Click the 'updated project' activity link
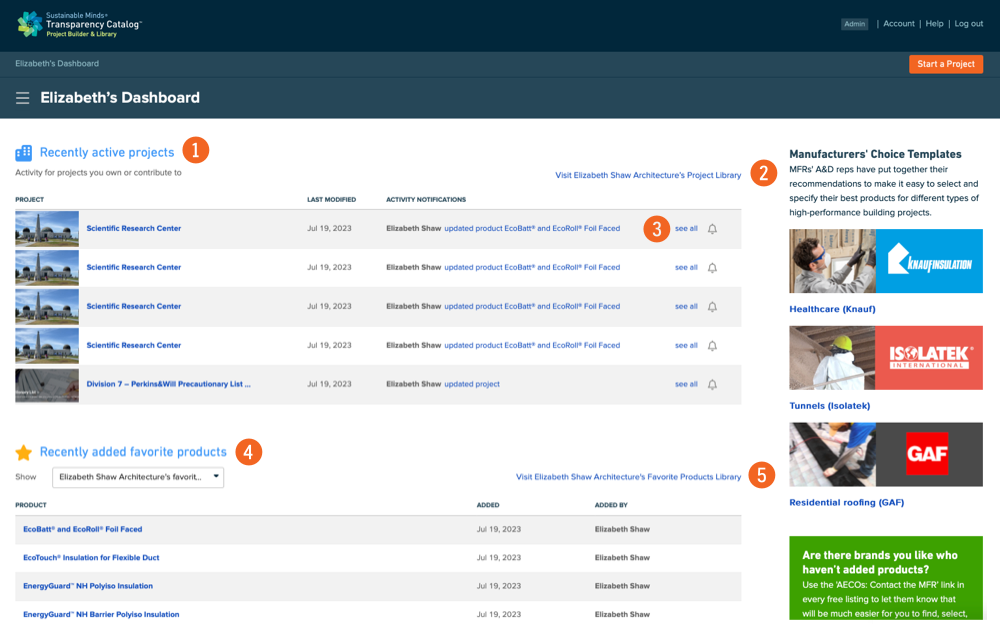 point(472,384)
